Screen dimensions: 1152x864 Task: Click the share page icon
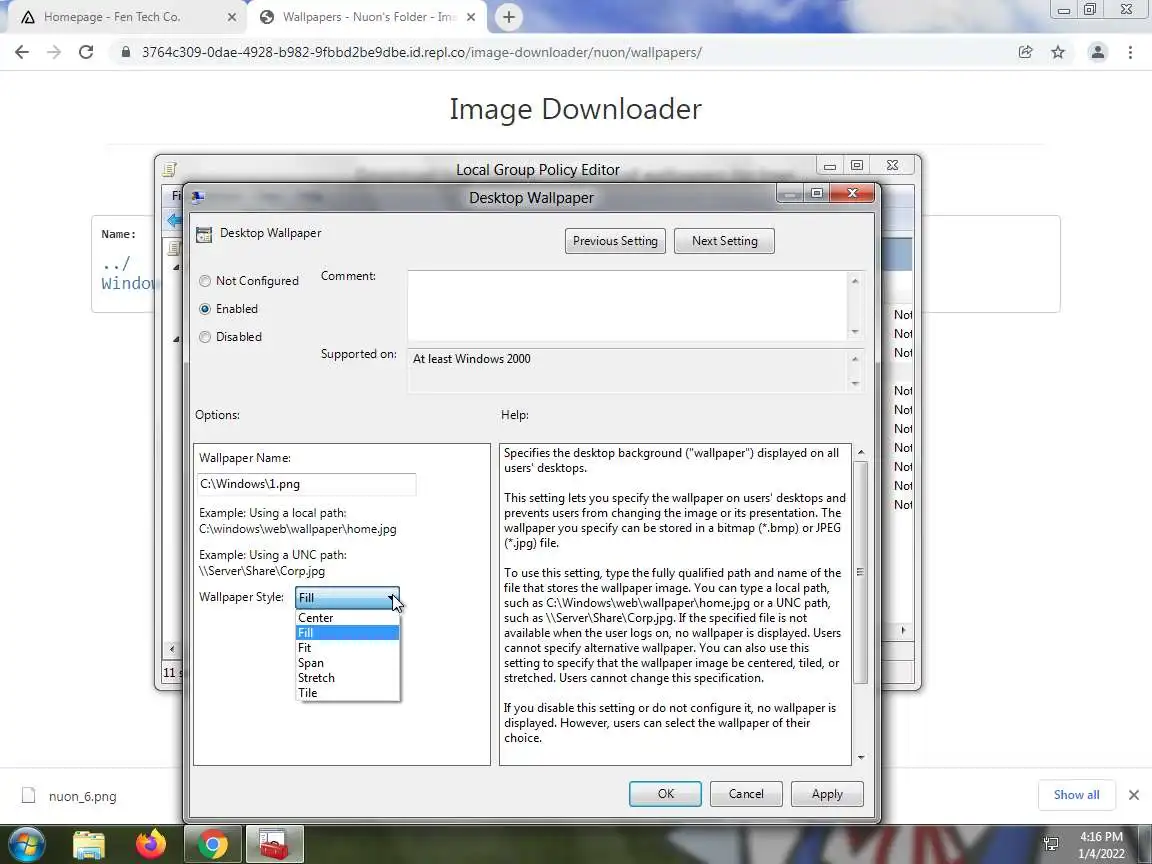pyautogui.click(x=1026, y=52)
